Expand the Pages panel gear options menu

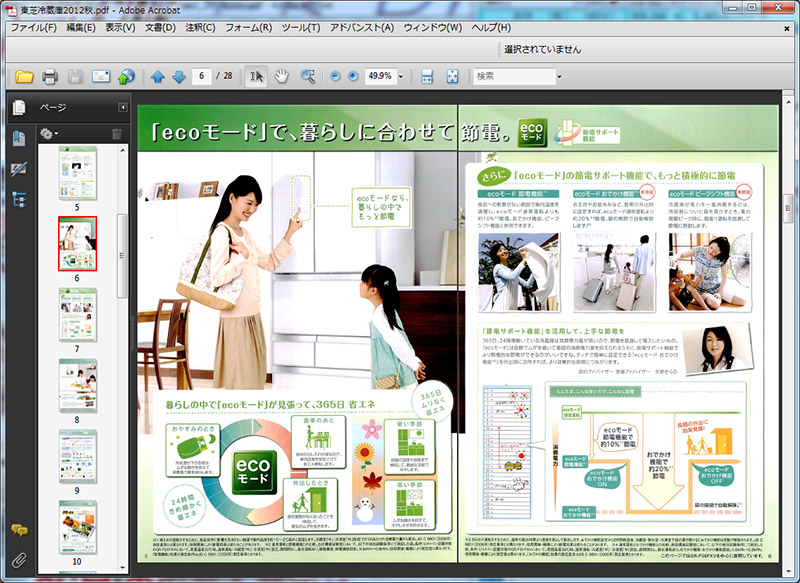coord(48,134)
